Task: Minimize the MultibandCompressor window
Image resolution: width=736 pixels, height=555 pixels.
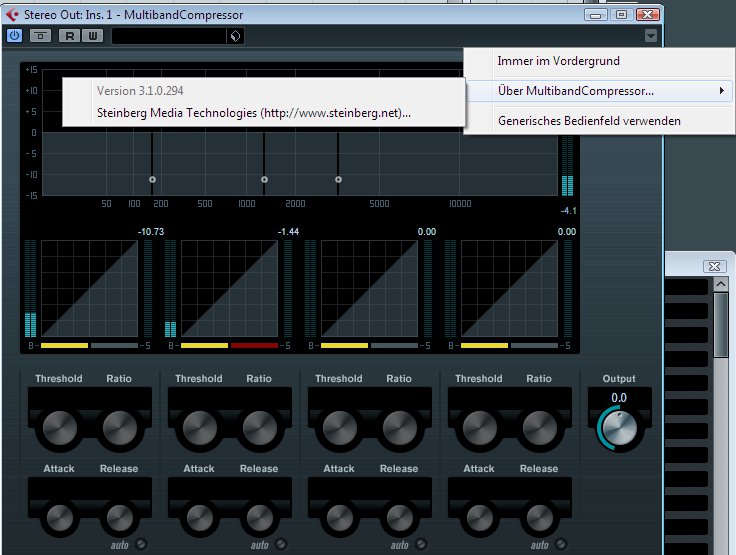Action: [596, 15]
